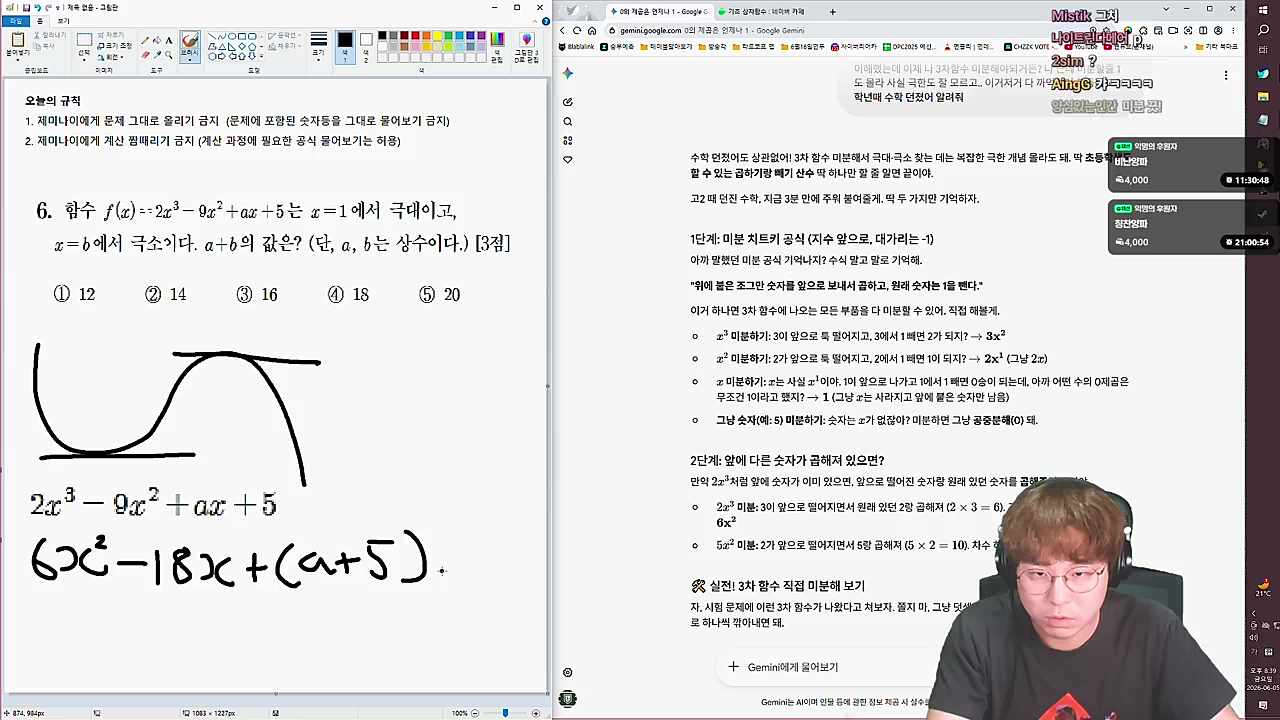
Task: Click the Gemini heart gems sidebar icon
Action: click(x=567, y=159)
